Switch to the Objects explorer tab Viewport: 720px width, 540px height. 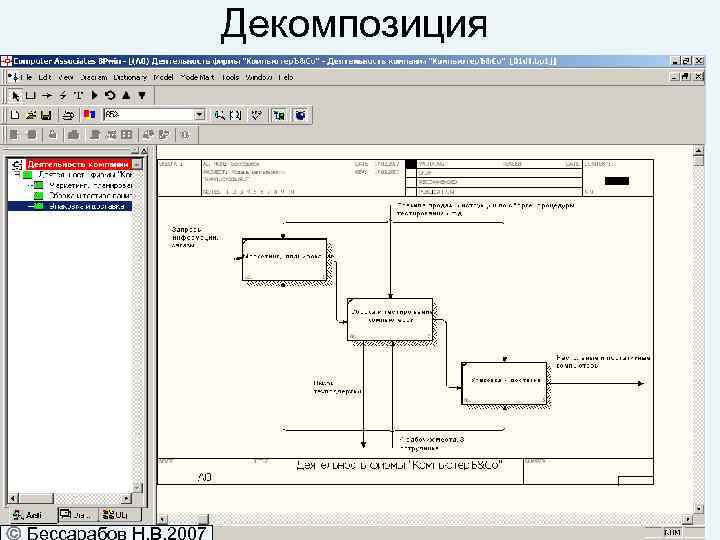119,515
